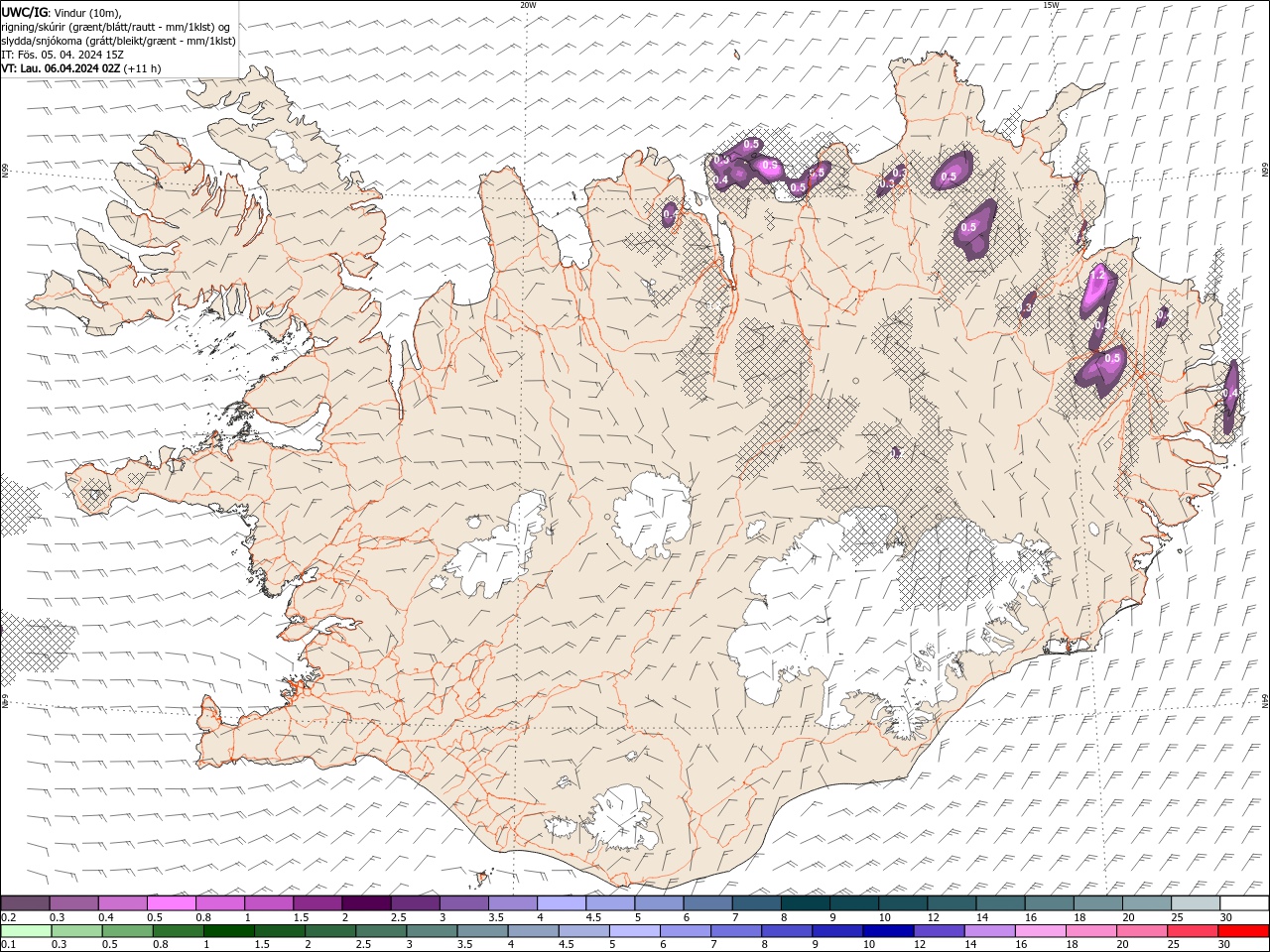Image resolution: width=1270 pixels, height=952 pixels.
Task: Pick the 14 swatch in the snow legend row
Action: [1000, 903]
